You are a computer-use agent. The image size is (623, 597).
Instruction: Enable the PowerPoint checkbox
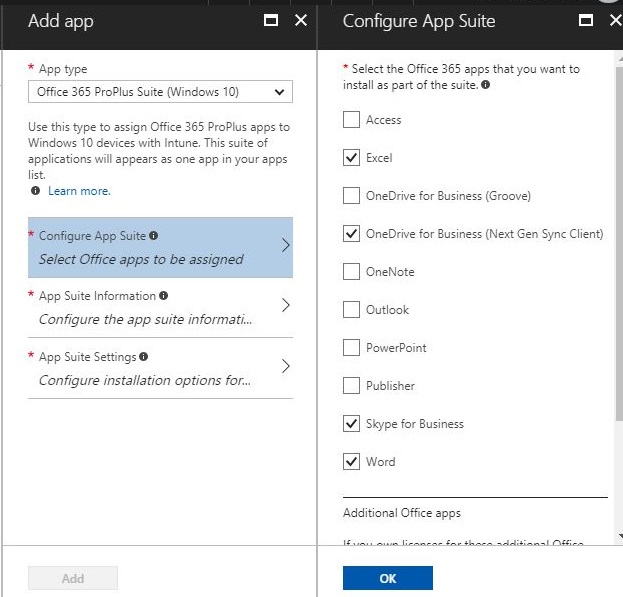coord(351,348)
